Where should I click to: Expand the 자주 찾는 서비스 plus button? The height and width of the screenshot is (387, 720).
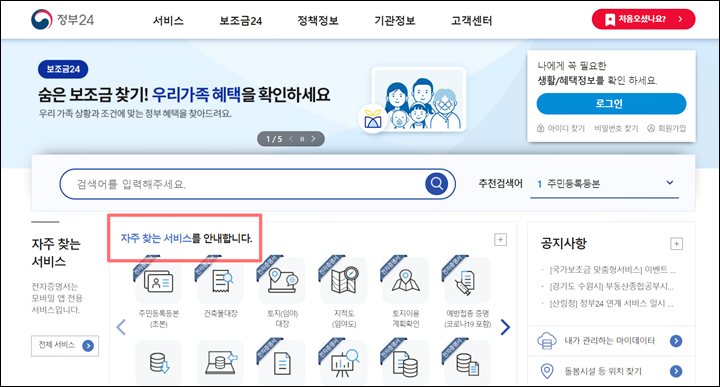pos(501,240)
